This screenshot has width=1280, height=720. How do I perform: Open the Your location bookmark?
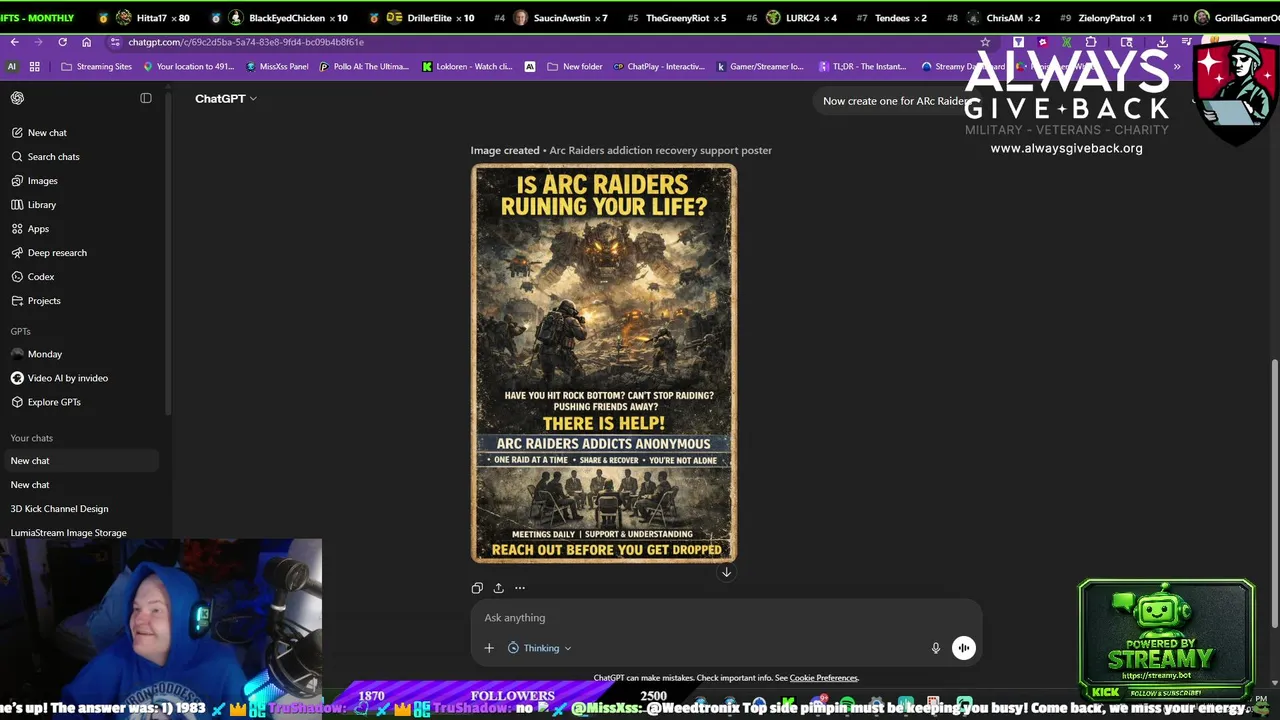pos(188,67)
